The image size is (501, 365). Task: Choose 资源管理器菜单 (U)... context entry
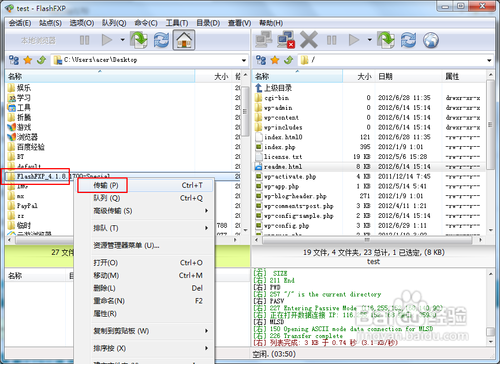point(144,246)
